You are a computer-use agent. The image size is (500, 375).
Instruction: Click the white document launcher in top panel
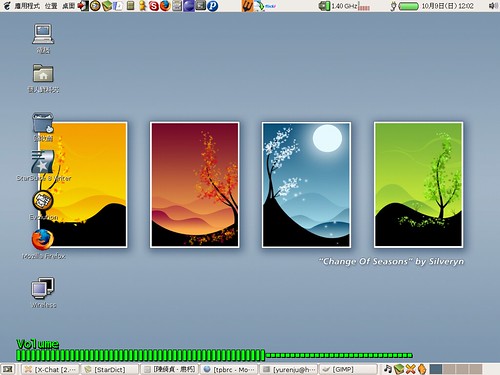tap(118, 6)
